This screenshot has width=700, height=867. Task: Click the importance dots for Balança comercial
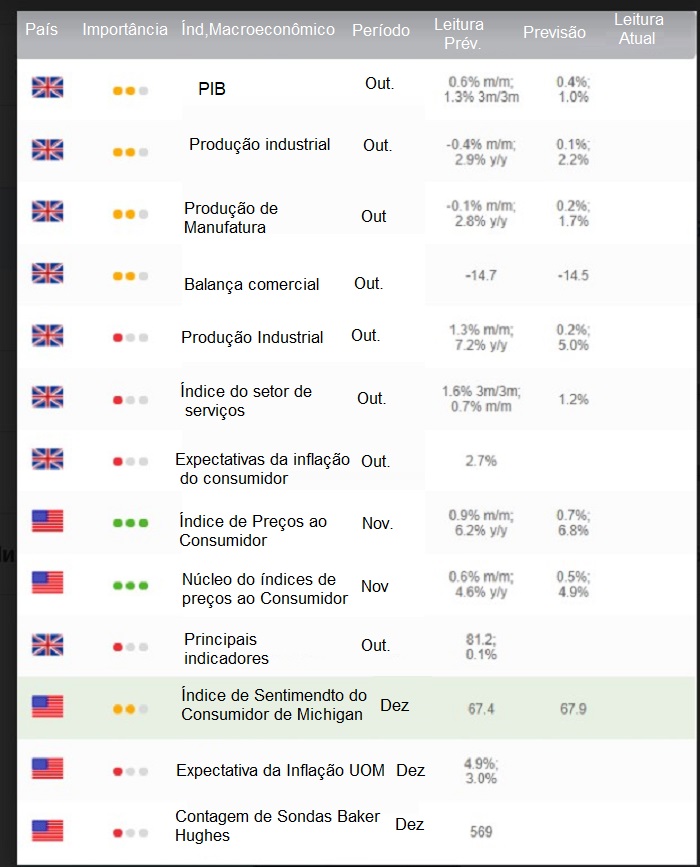coord(130,276)
